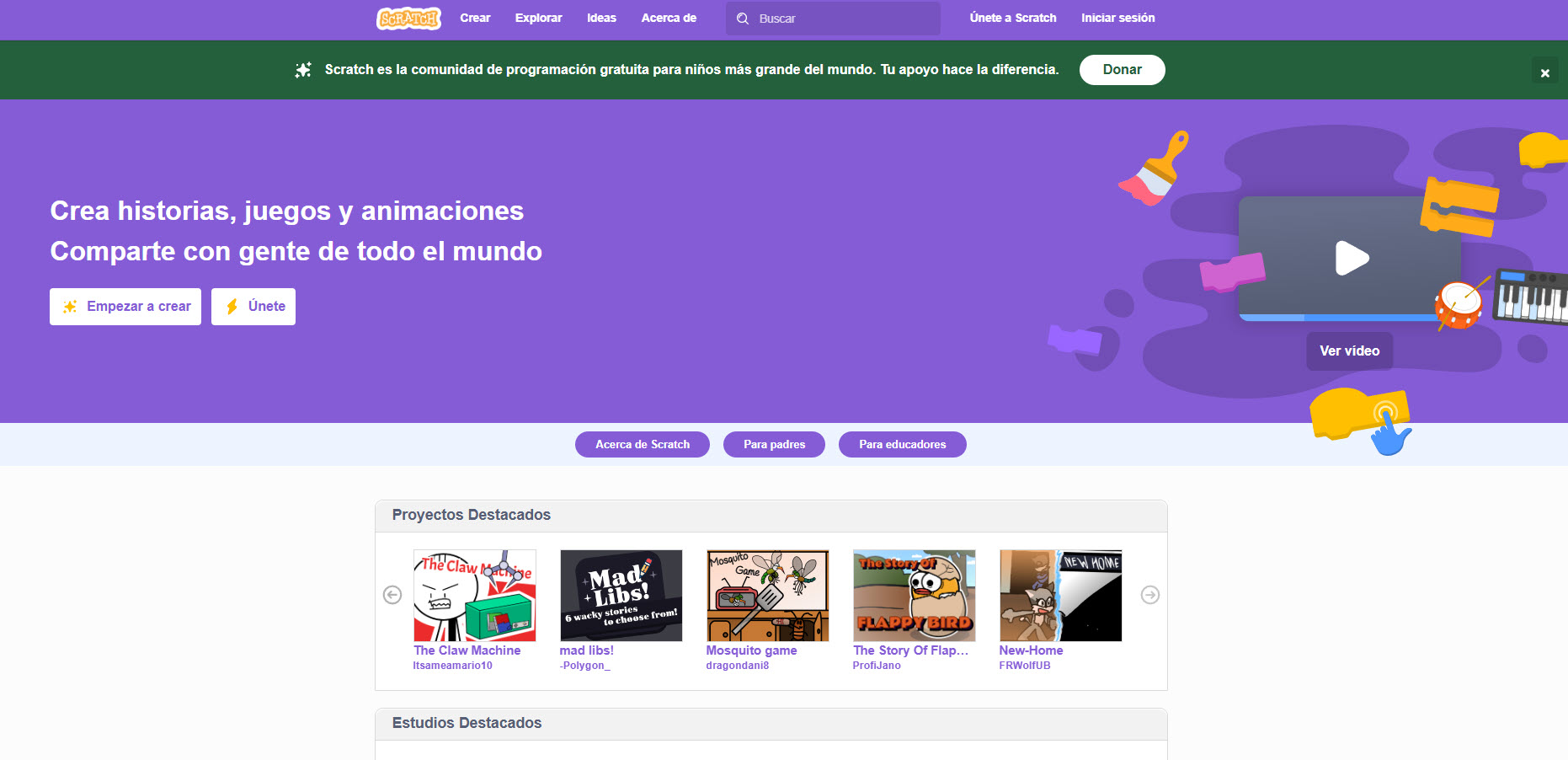Dismiss the green donation banner
1568x760 pixels.
pos(1545,72)
